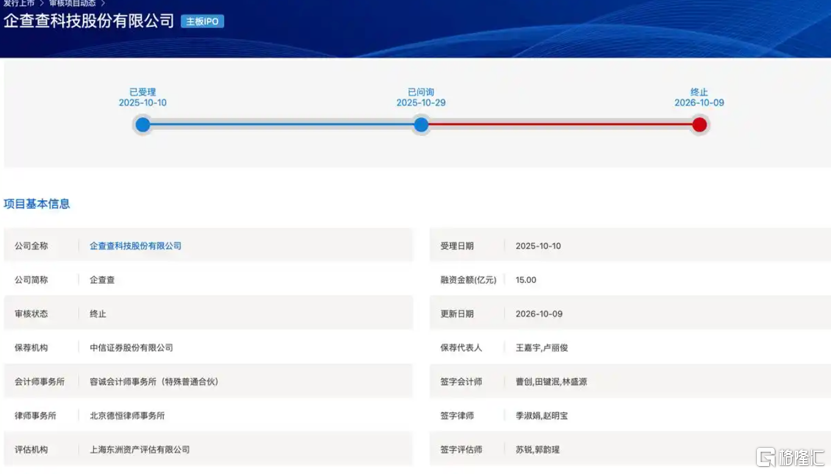831x474 pixels.
Task: Click the 受理日期 value 2025-10-10
Action: click(x=538, y=246)
